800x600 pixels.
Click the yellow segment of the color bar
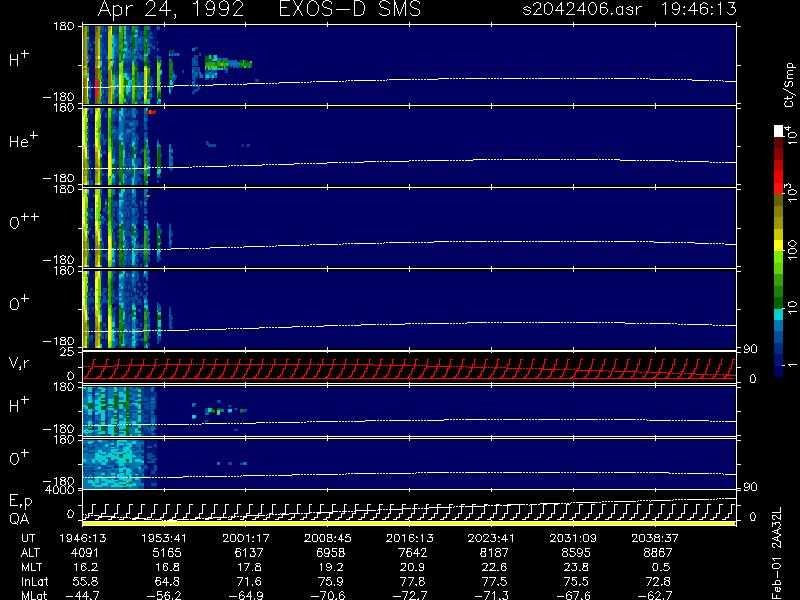(779, 246)
